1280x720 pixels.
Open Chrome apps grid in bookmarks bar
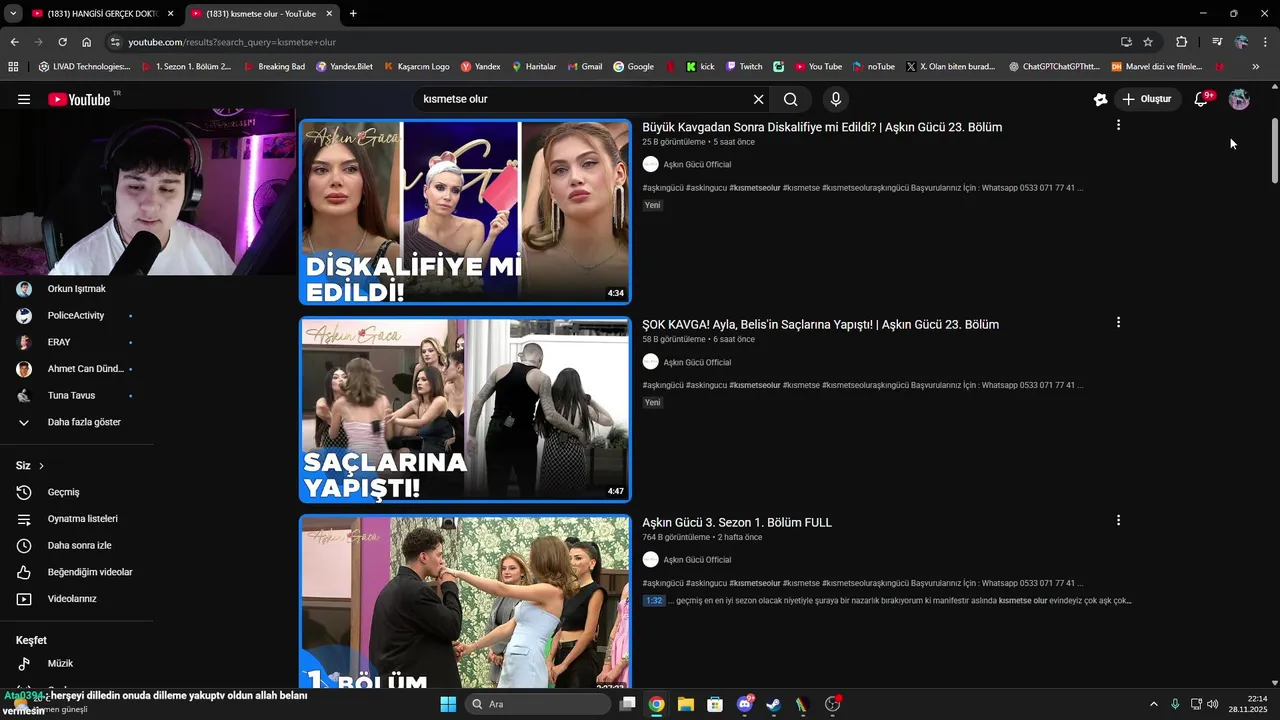pyautogui.click(x=13, y=67)
